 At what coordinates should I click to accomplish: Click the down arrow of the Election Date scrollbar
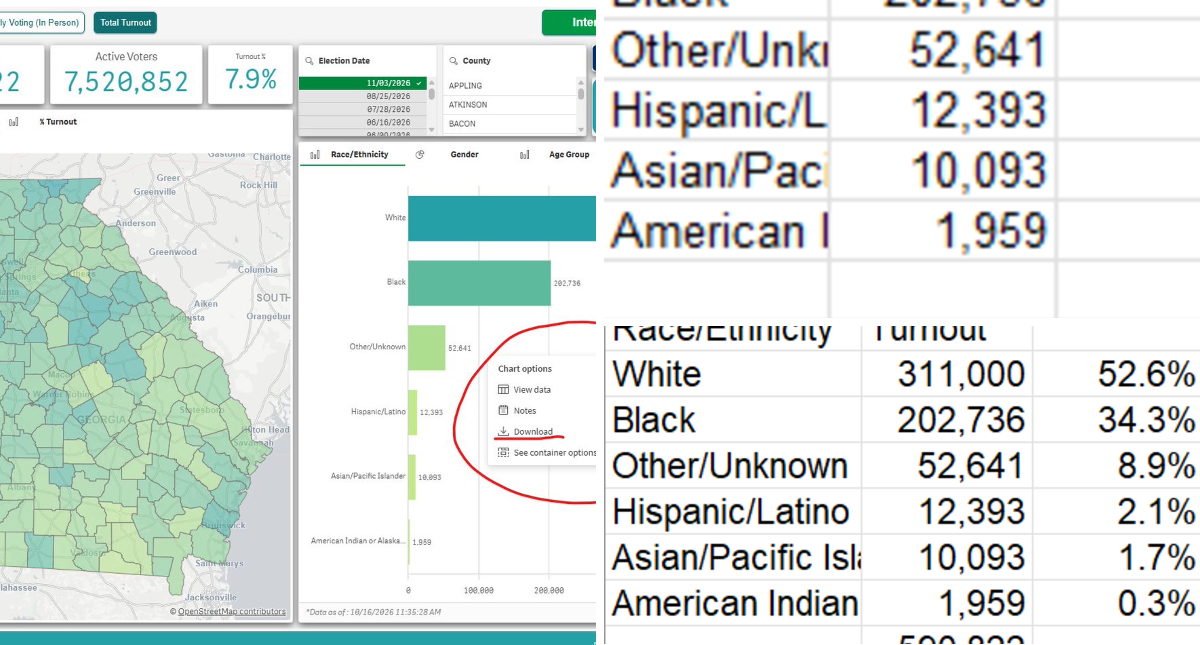(432, 129)
